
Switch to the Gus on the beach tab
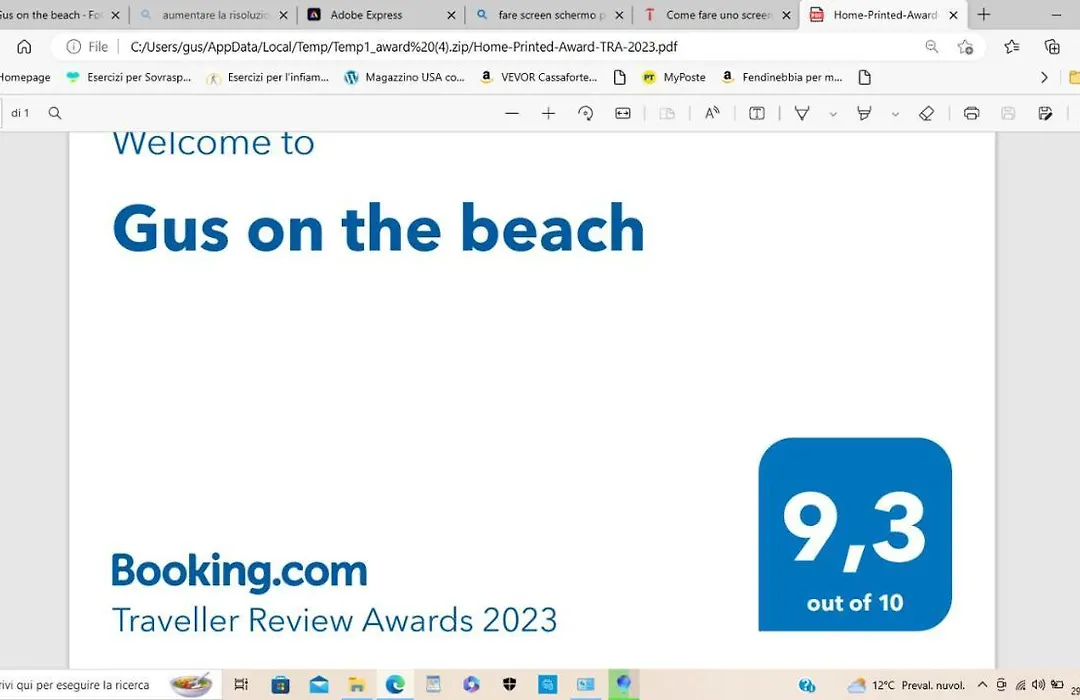coord(50,14)
